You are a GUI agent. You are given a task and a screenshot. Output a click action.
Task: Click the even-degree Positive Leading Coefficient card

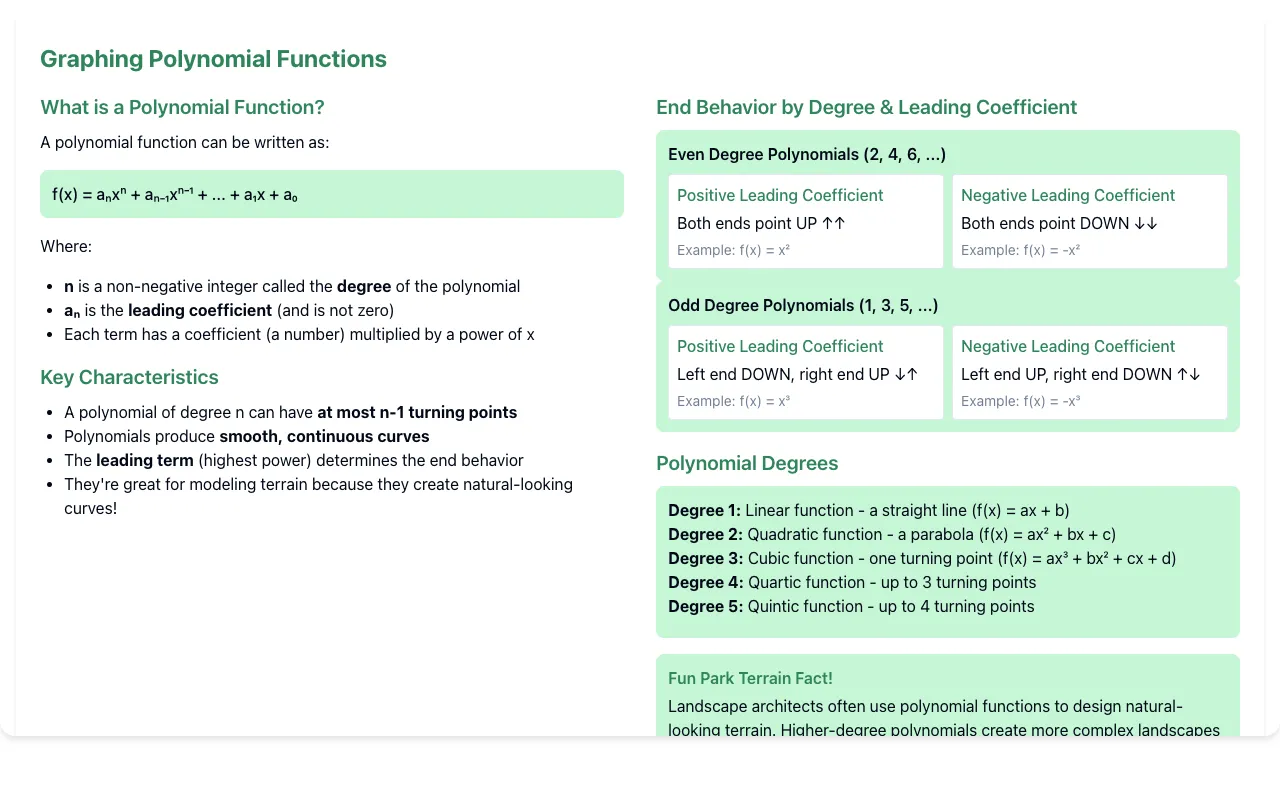point(806,222)
